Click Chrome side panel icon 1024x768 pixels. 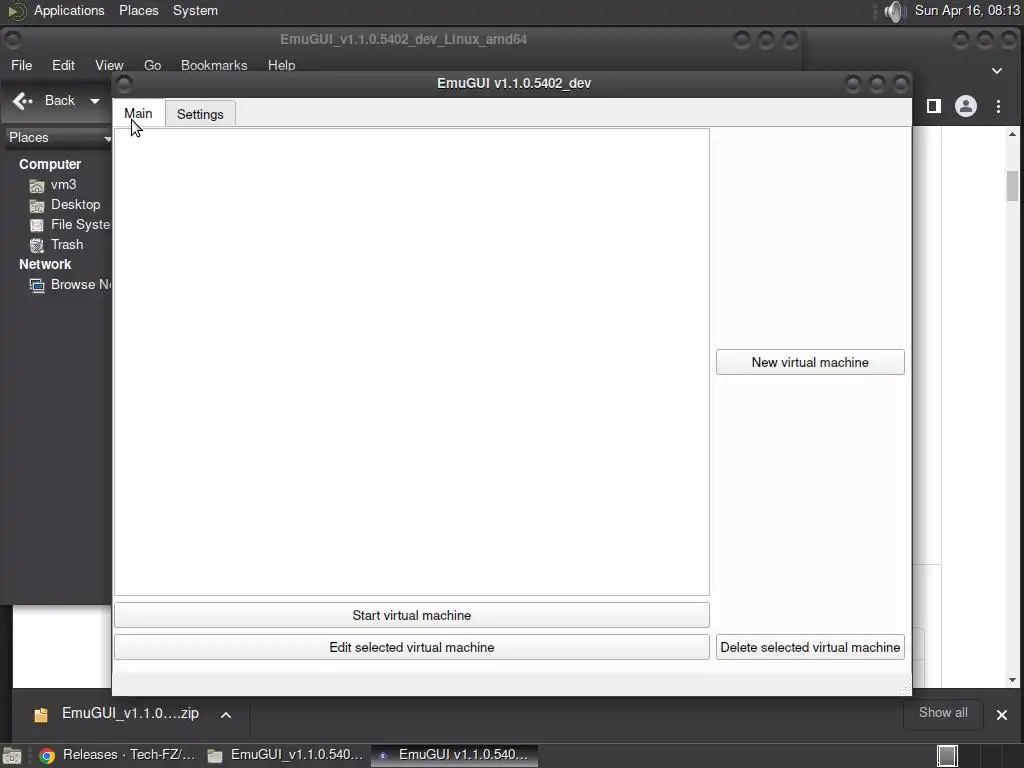[x=934, y=106]
